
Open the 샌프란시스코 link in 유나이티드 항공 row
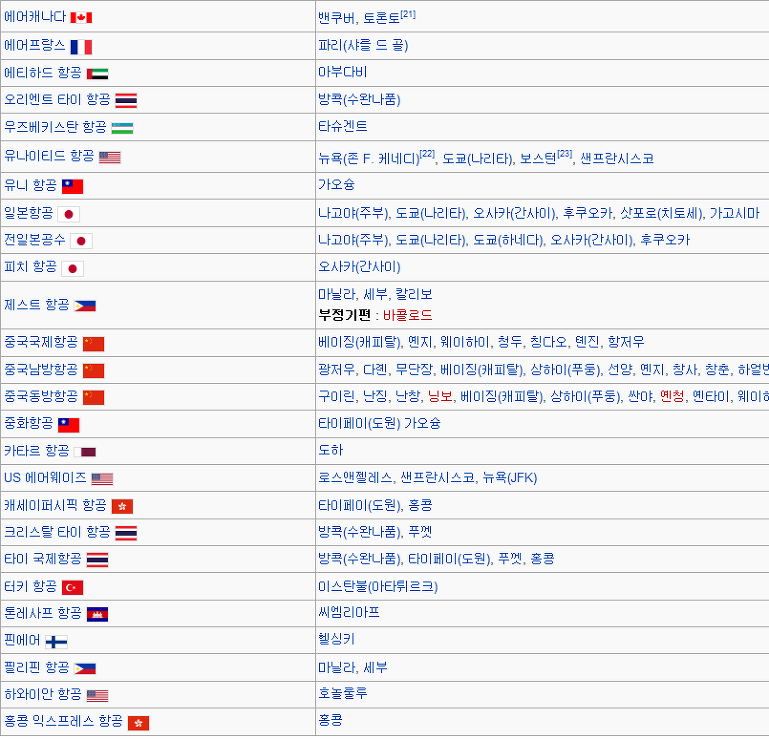pos(617,158)
